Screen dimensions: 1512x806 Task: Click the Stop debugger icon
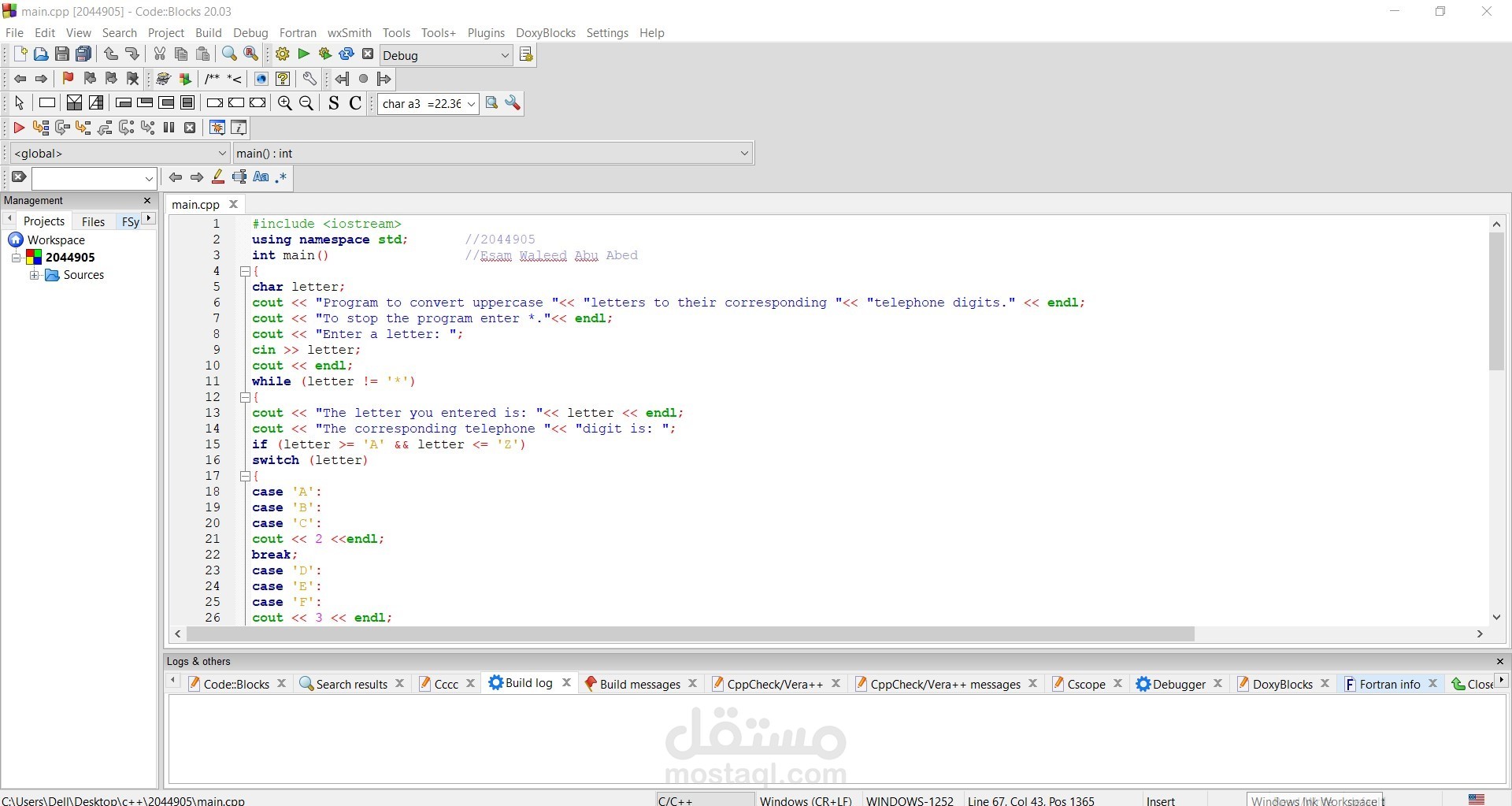click(190, 128)
